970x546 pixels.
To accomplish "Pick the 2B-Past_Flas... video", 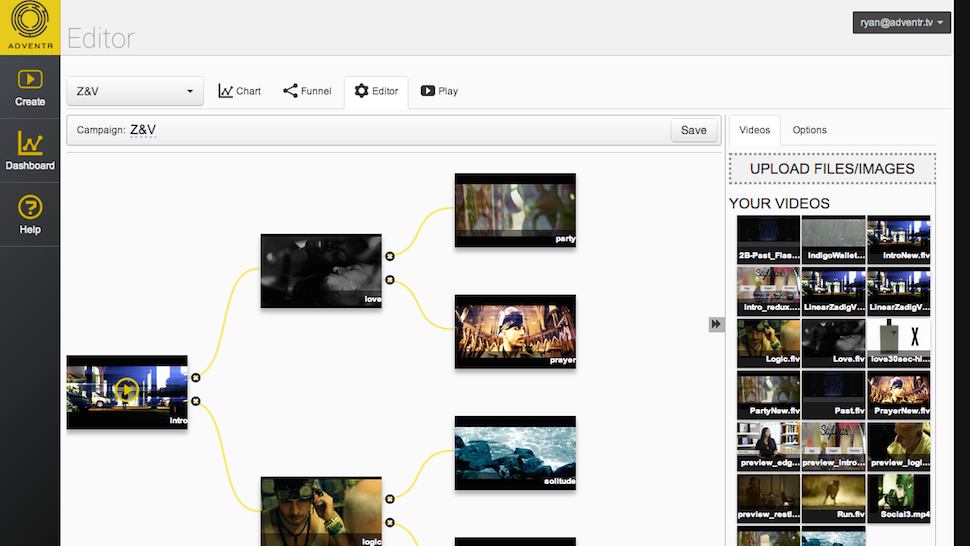I will [x=768, y=240].
